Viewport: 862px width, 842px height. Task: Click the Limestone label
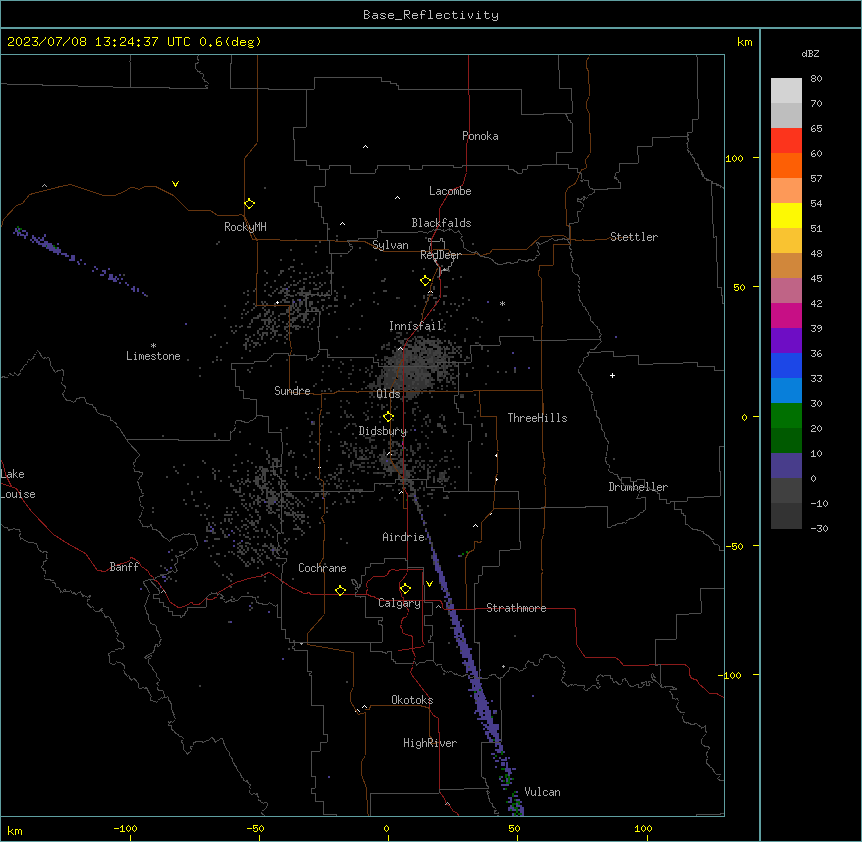click(x=153, y=356)
